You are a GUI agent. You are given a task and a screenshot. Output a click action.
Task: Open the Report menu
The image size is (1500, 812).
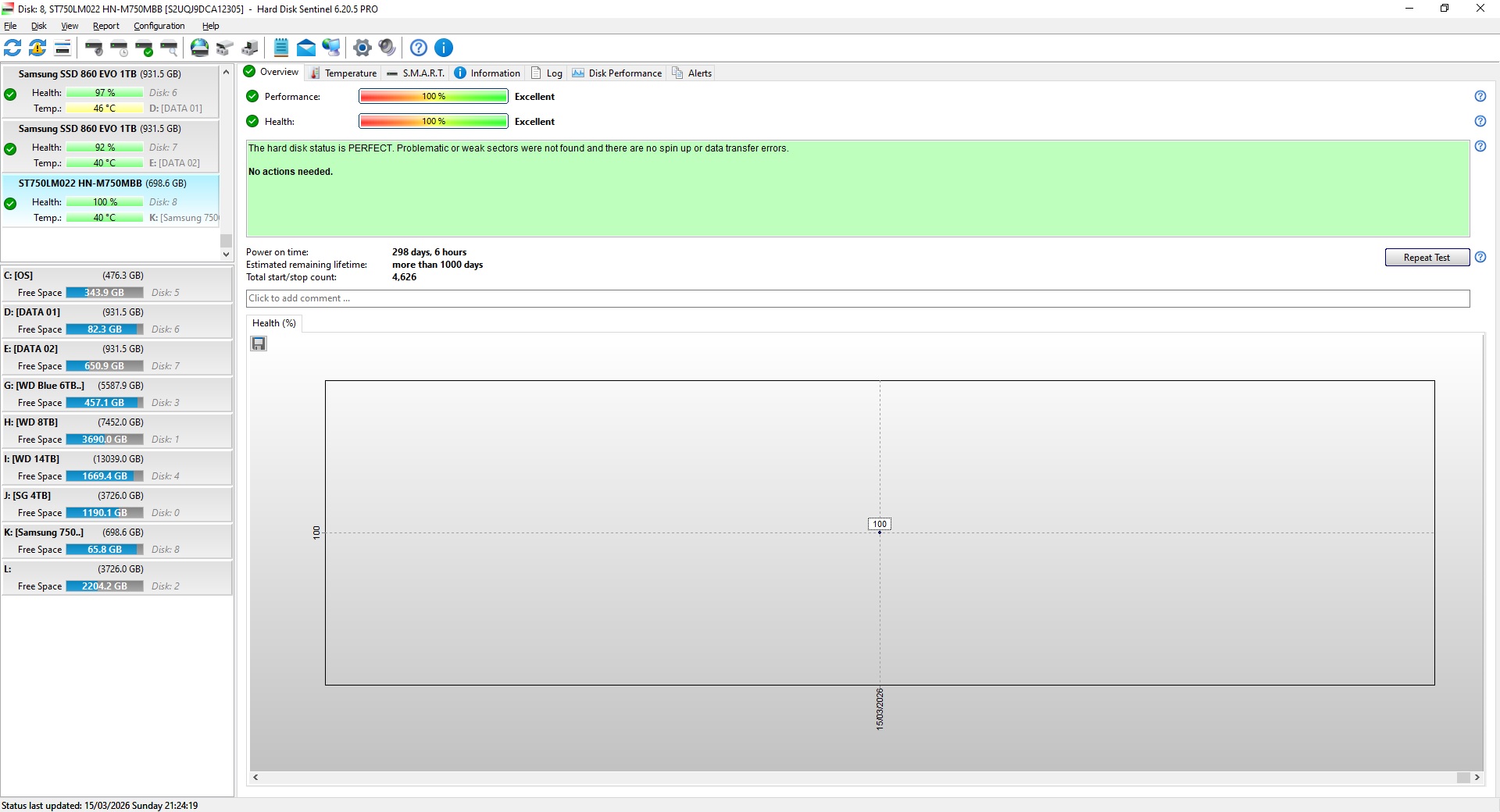tap(106, 26)
